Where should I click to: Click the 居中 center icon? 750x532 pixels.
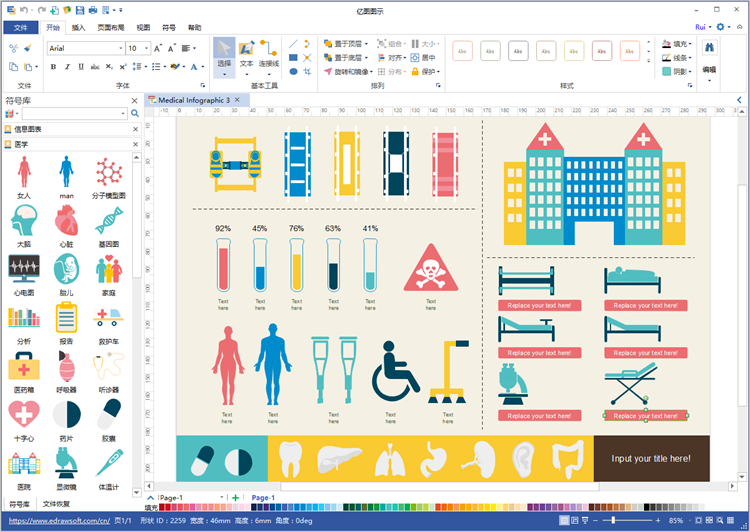423,58
